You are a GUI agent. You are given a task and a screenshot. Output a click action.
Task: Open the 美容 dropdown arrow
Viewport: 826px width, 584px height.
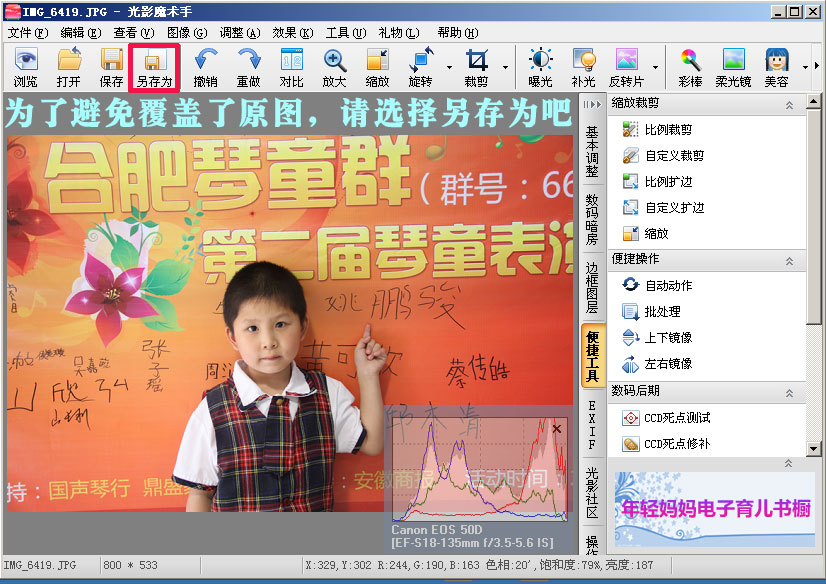point(805,67)
